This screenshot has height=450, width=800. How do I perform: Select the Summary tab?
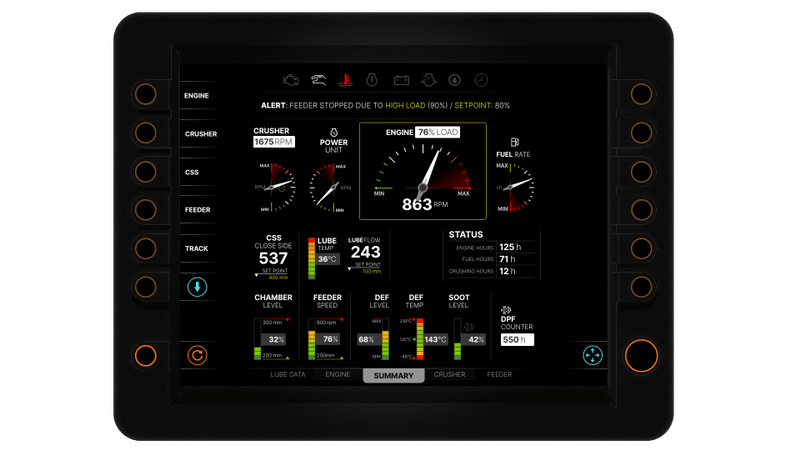point(393,376)
